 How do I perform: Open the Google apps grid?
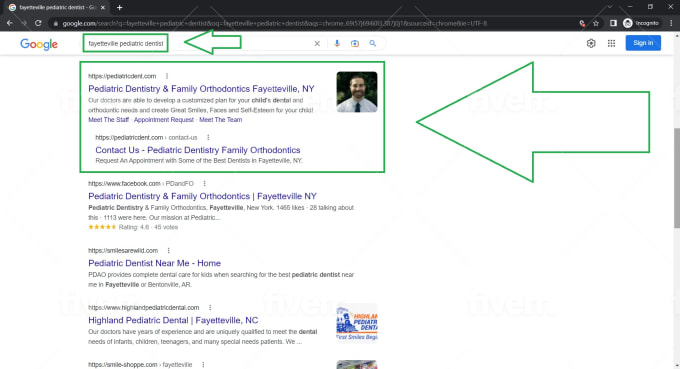pos(611,43)
